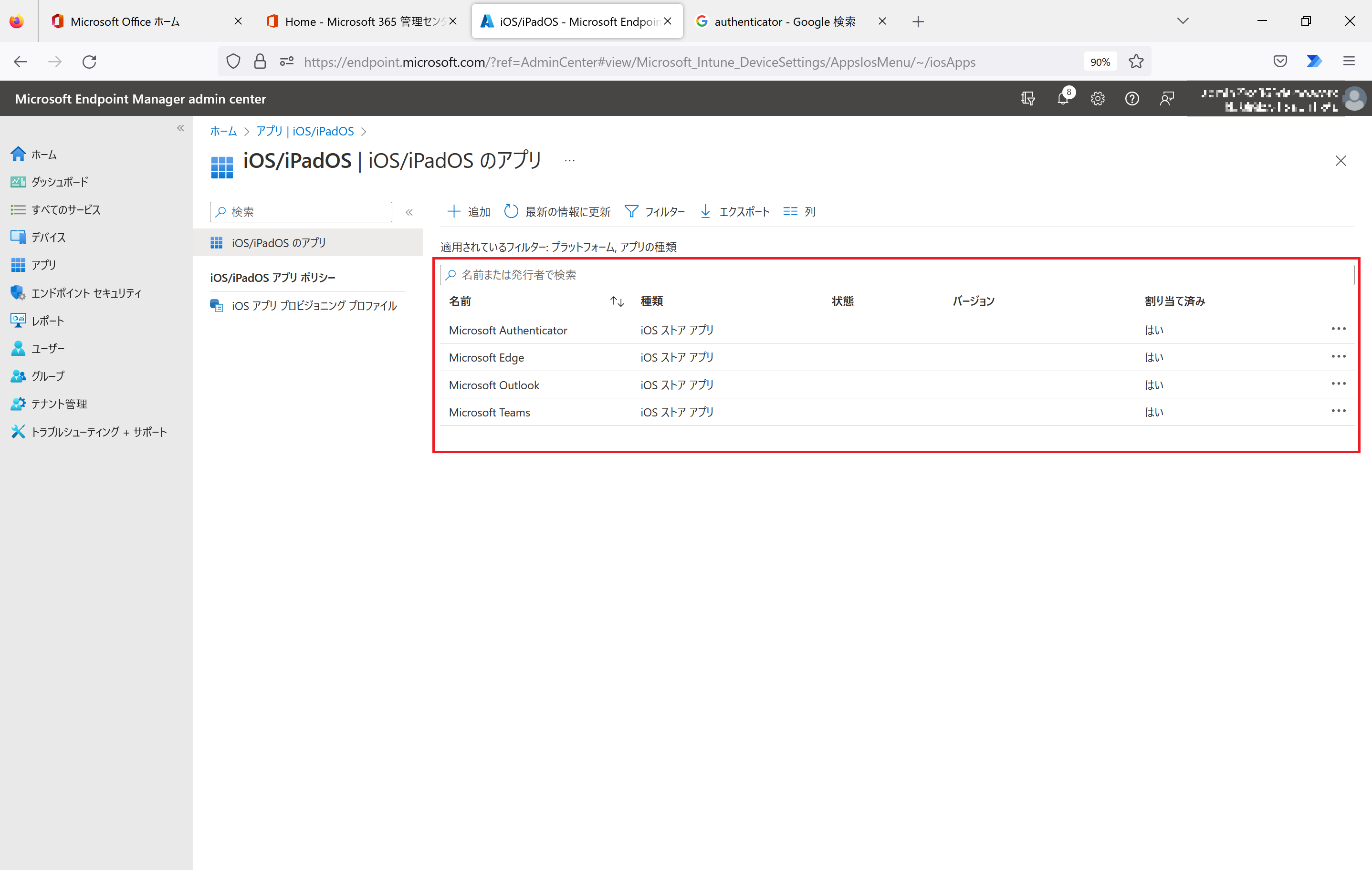Open アプリ in the sidebar
Screen dimensions: 1372x872
[x=33, y=265]
